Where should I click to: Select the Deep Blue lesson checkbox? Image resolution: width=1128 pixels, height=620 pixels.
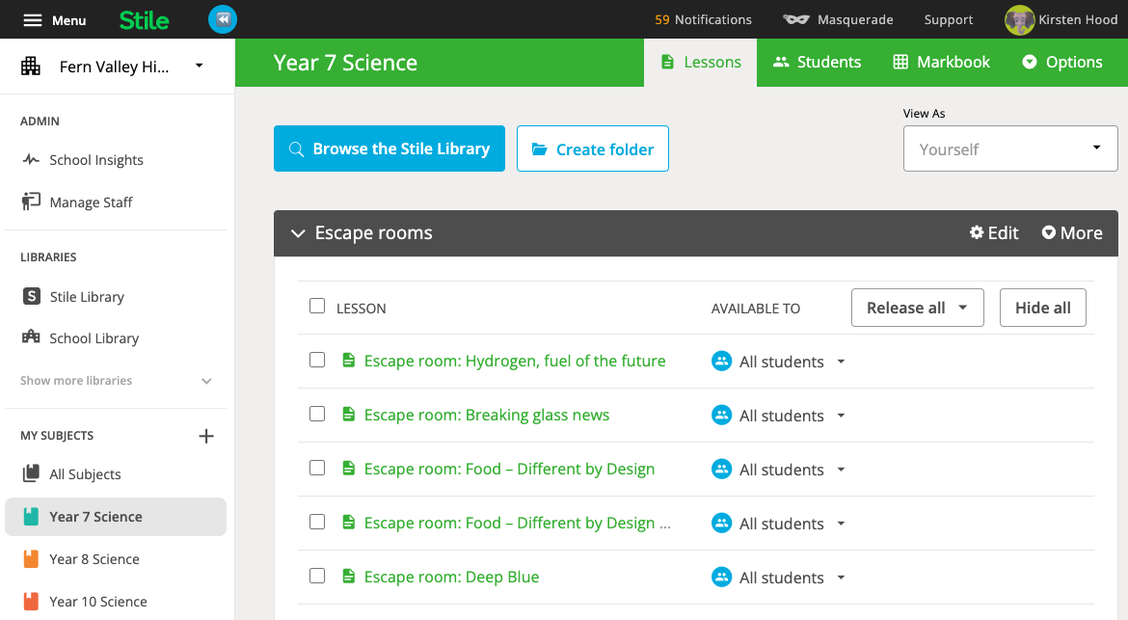coord(317,576)
